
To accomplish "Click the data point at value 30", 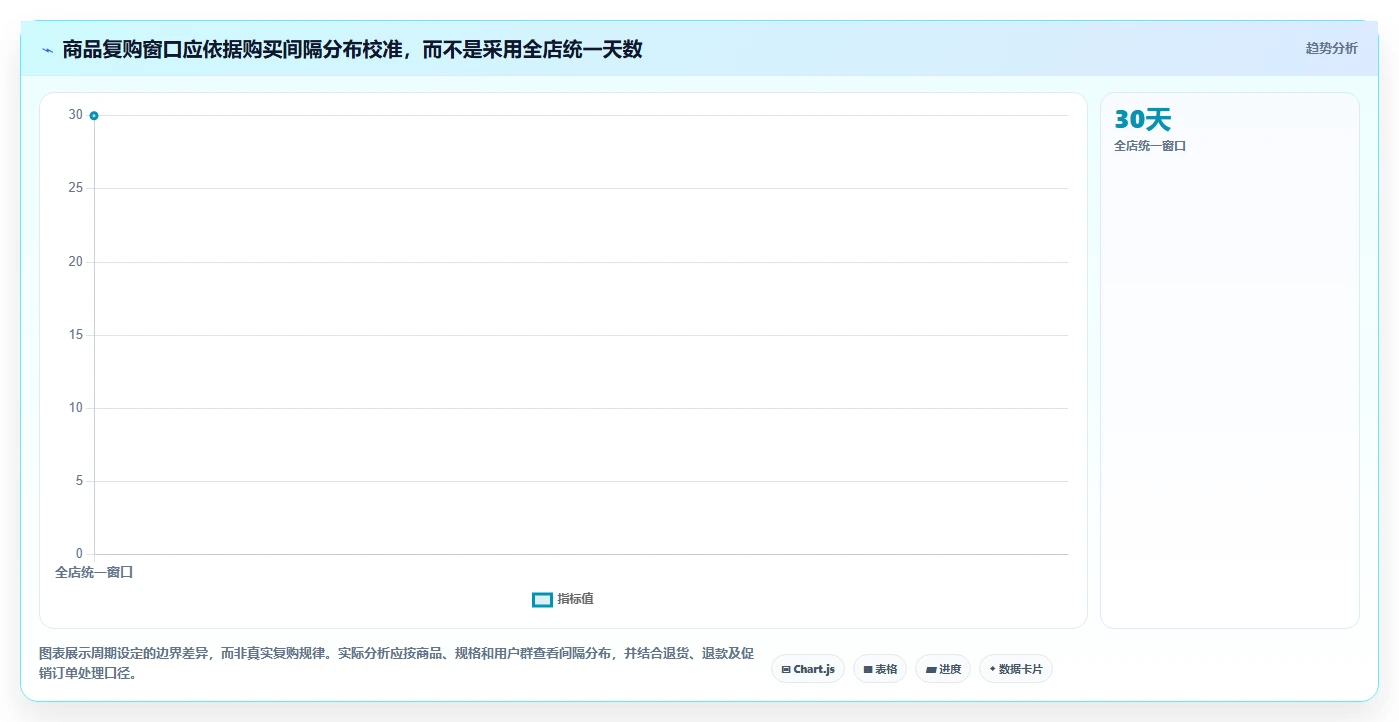I will pyautogui.click(x=94, y=116).
